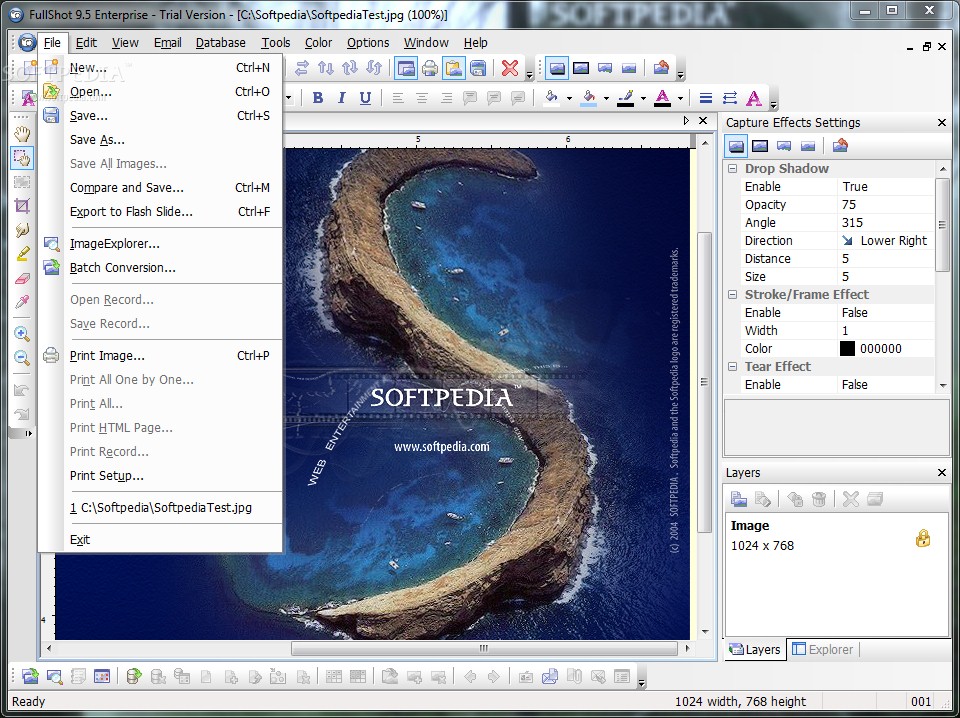Click the red X delete icon in top toolbar
This screenshot has width=960, height=718.
509,68
